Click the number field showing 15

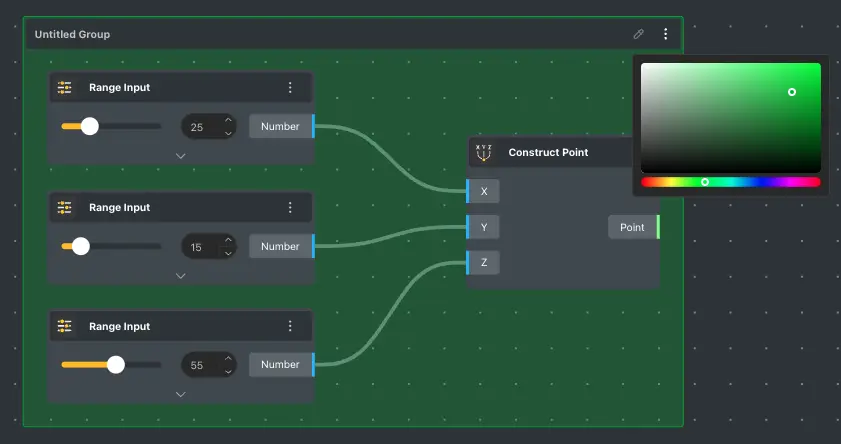click(x=198, y=246)
